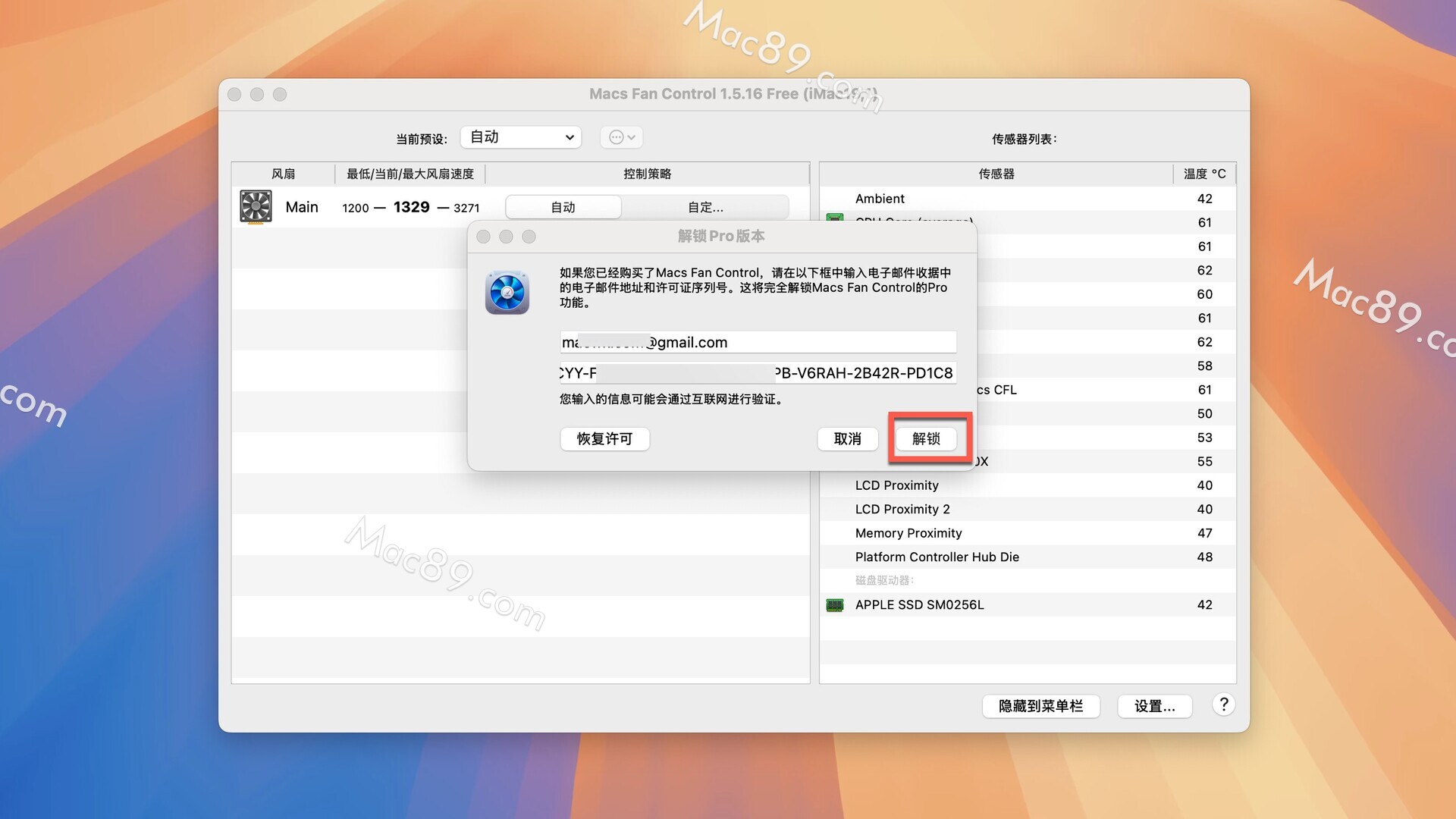Click the green SSD chip icon
This screenshot has width=1456, height=819.
tap(835, 605)
